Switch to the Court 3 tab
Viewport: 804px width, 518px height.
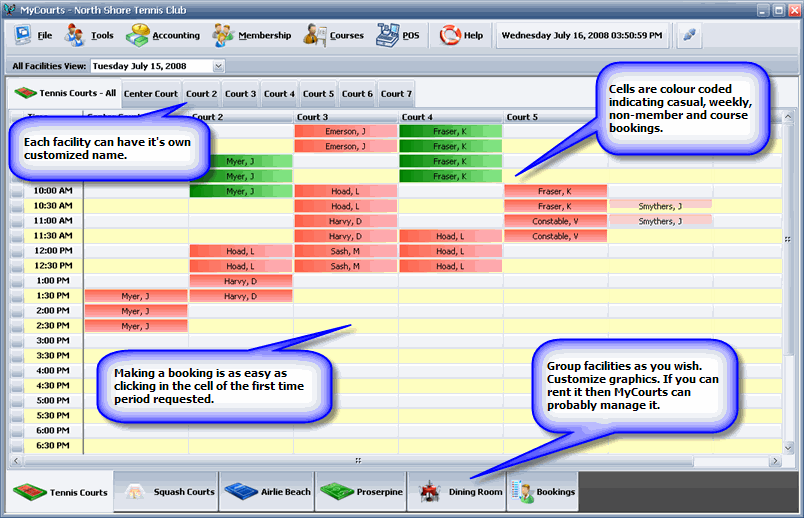point(240,93)
